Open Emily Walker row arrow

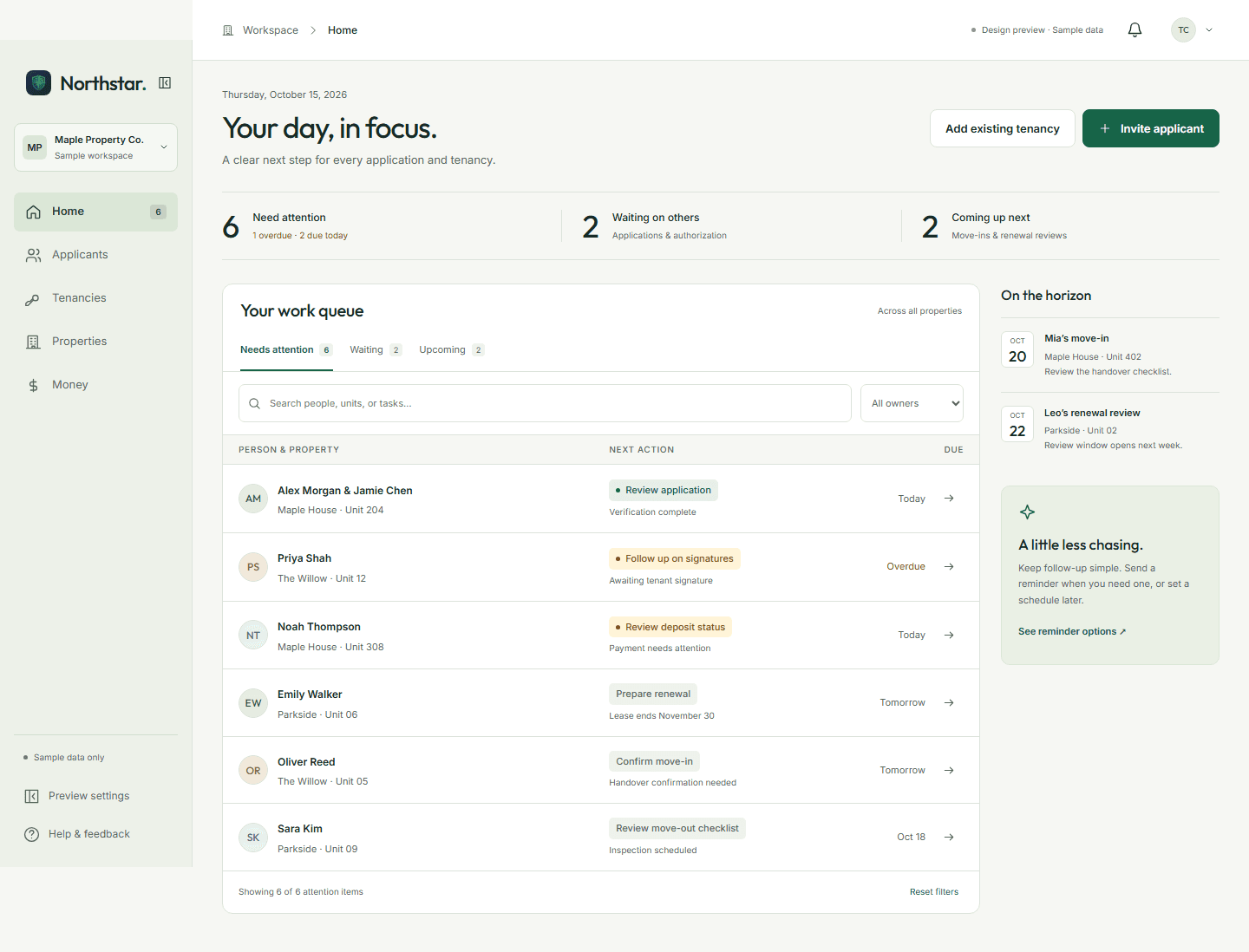pos(949,703)
